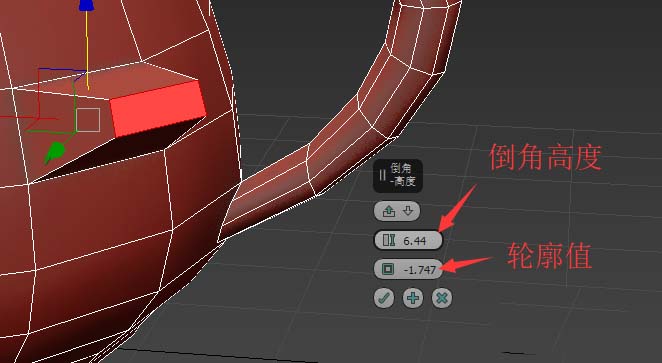662x363 pixels.
Task: Click the square plane handle of the gizmo
Action: point(88,120)
